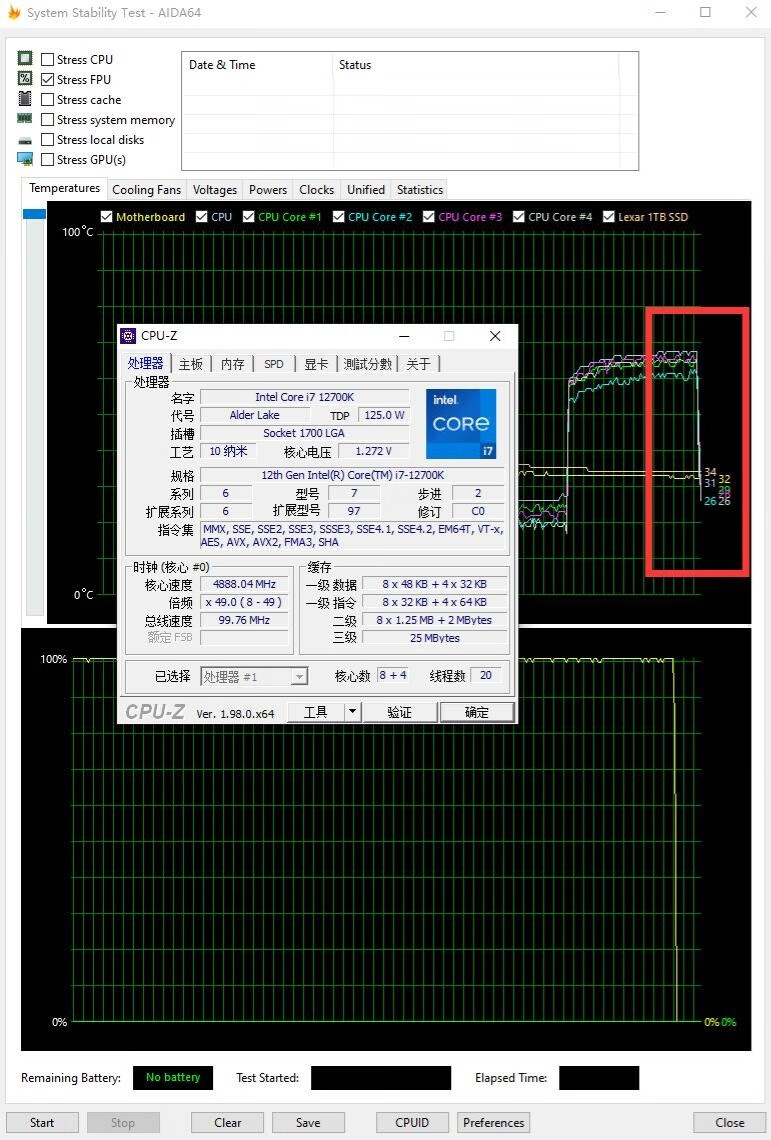
Task: Uncheck the Stress FPU checkbox
Action: click(x=47, y=79)
